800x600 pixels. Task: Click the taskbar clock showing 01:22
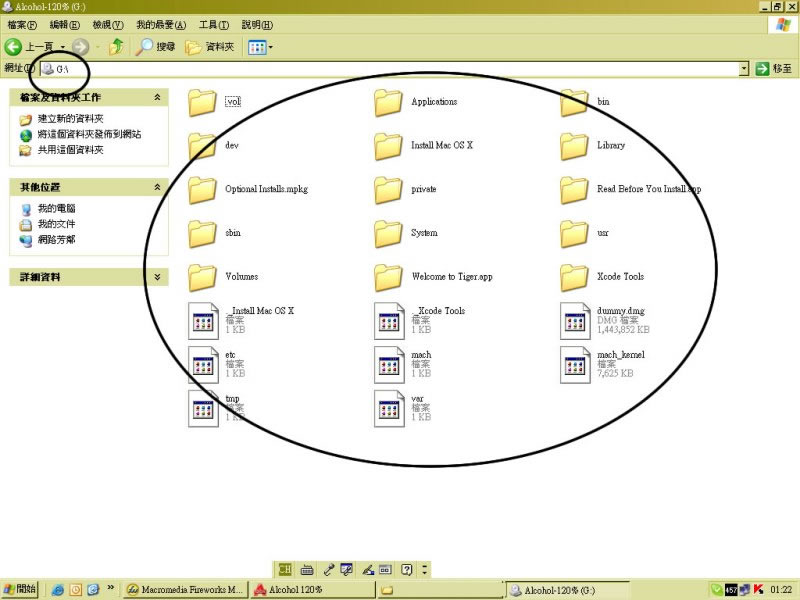point(781,589)
